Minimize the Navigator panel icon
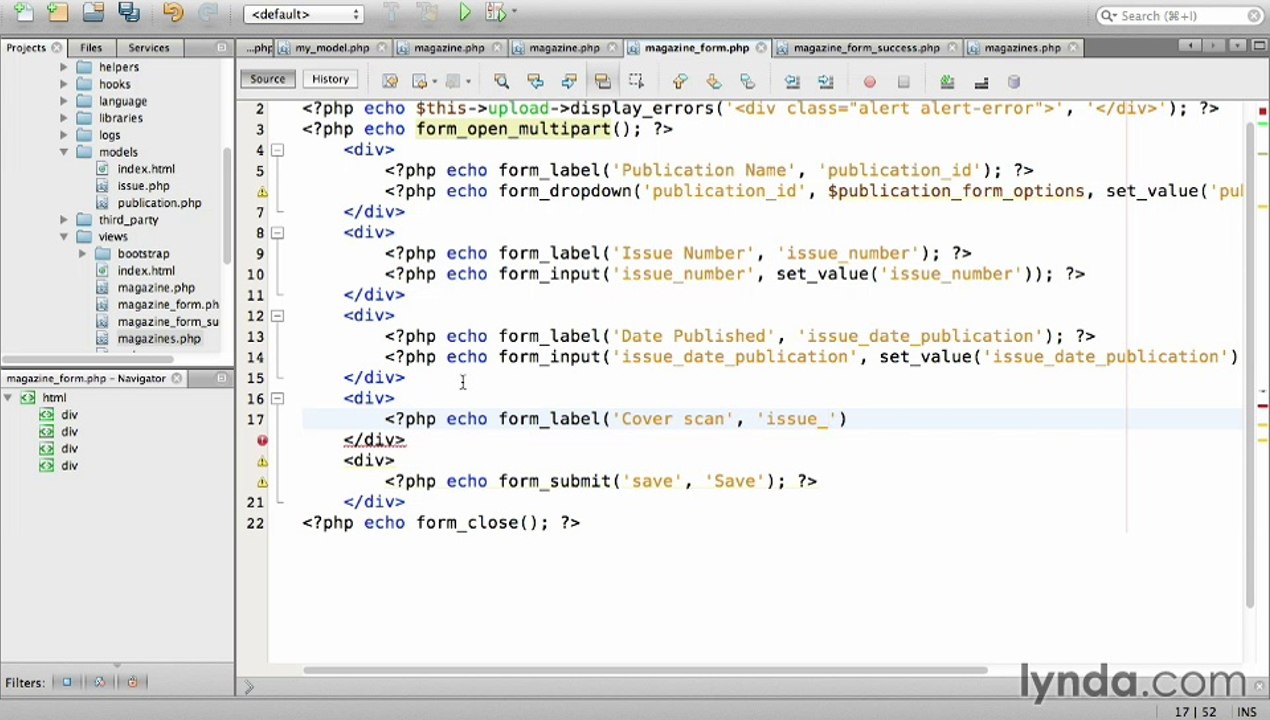The height and width of the screenshot is (720, 1270). (x=221, y=378)
